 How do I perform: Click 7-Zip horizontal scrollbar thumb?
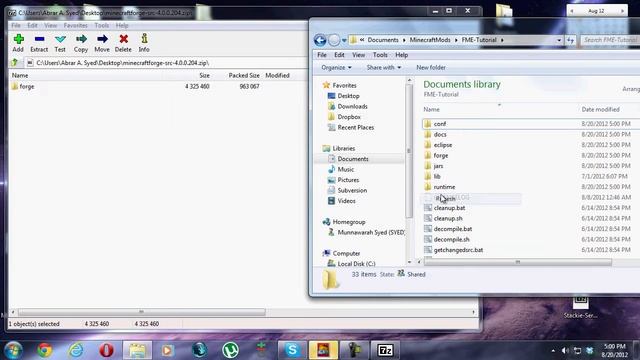142,312
